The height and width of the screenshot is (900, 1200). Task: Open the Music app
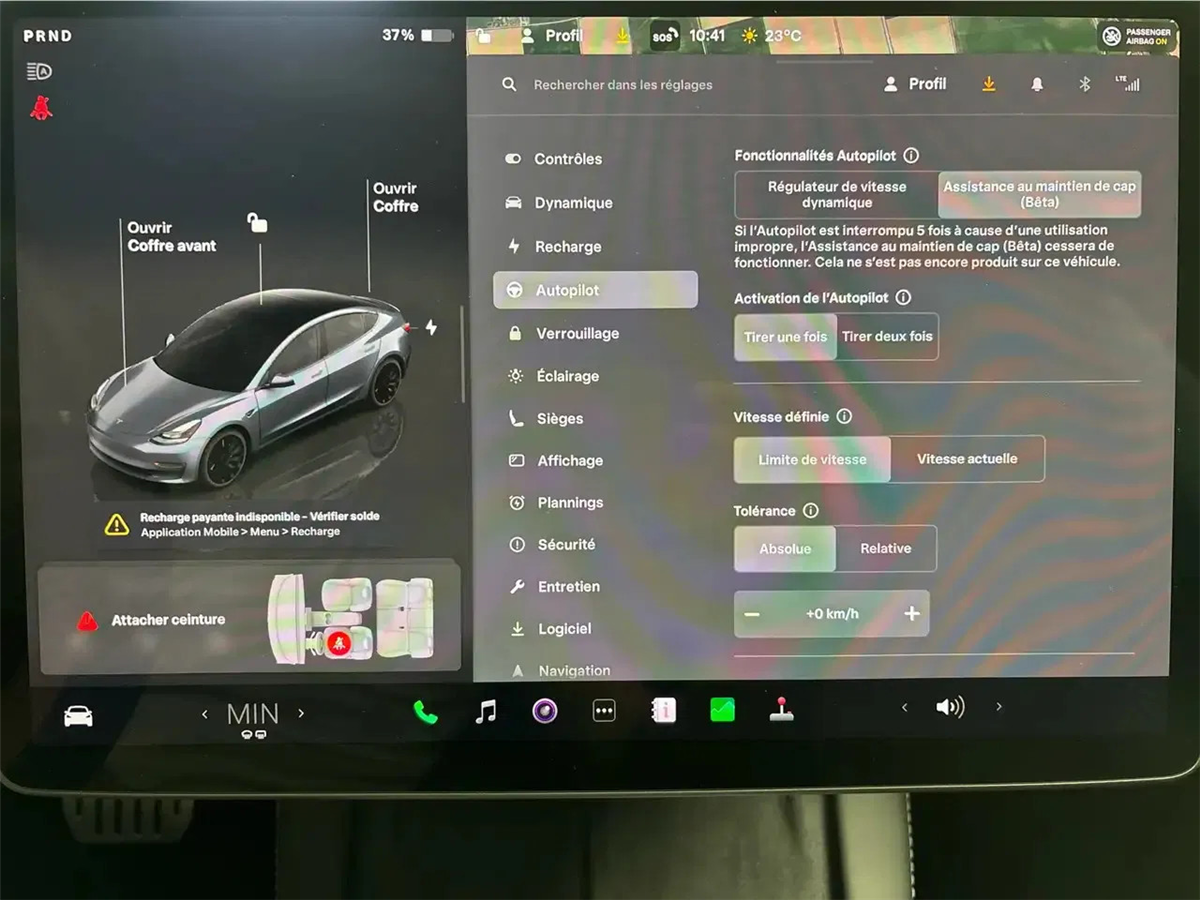[x=486, y=711]
